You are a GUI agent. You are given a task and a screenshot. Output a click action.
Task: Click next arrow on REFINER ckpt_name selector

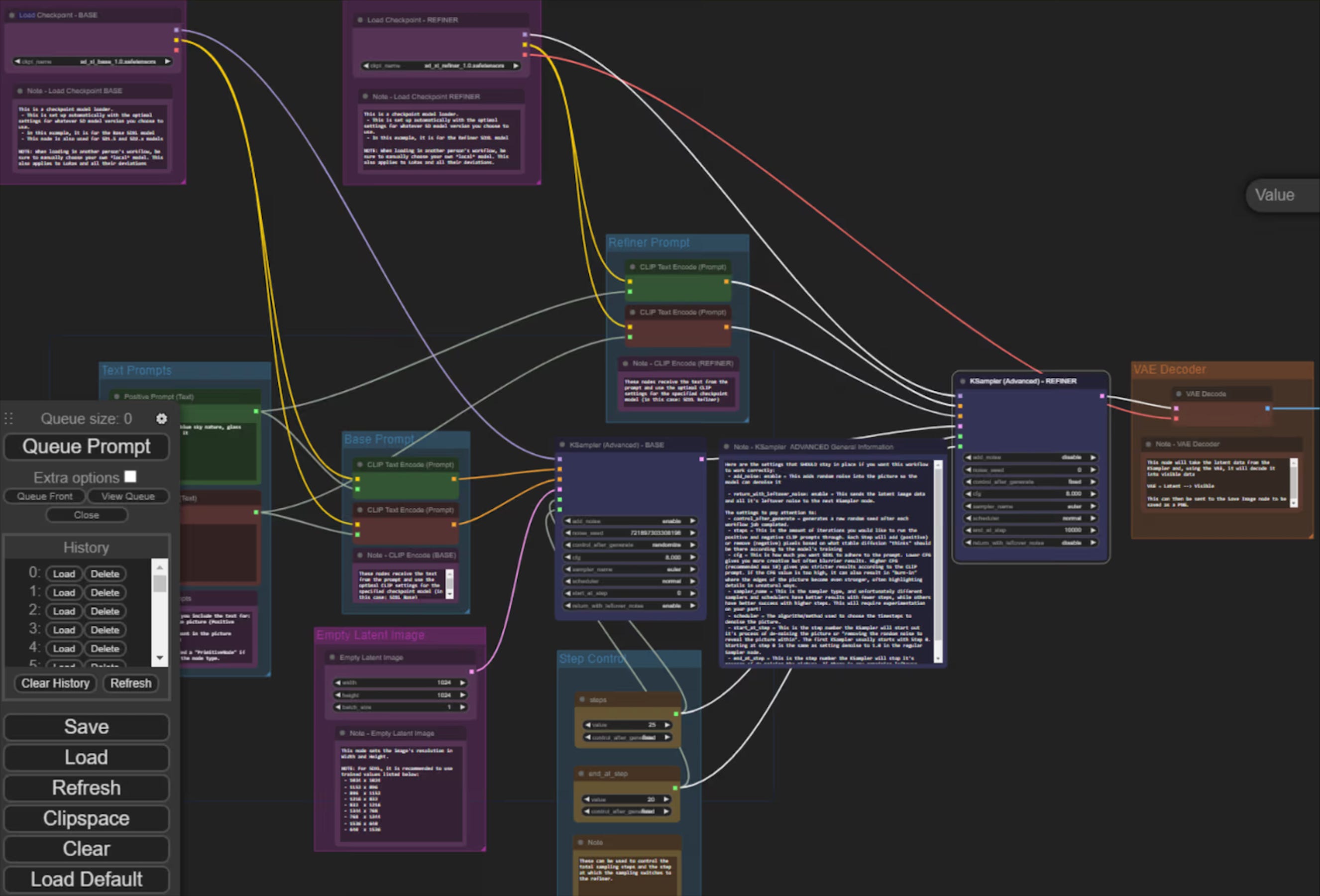click(x=515, y=66)
